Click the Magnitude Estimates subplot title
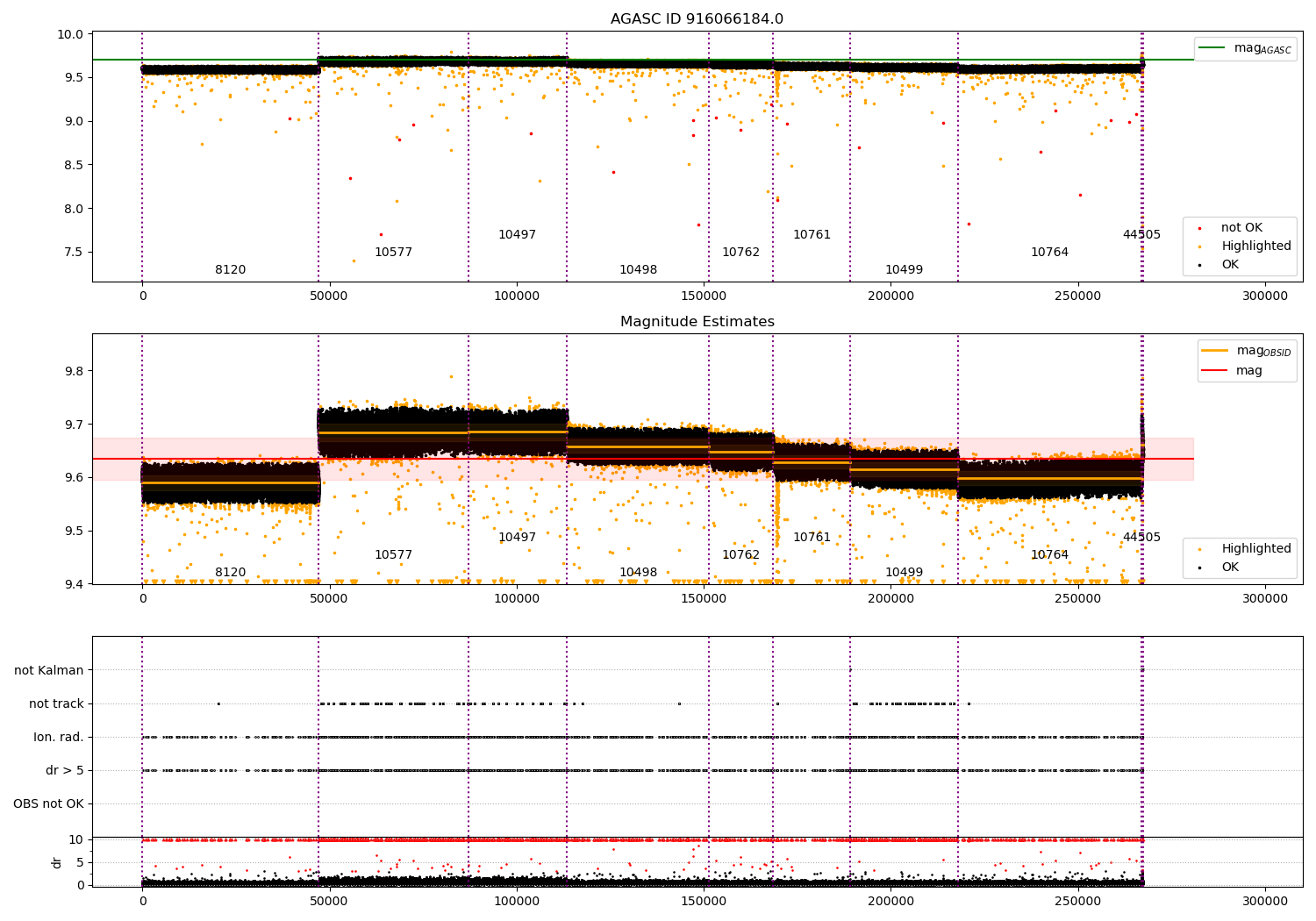This screenshot has height=921, width=1316. pyautogui.click(x=697, y=322)
